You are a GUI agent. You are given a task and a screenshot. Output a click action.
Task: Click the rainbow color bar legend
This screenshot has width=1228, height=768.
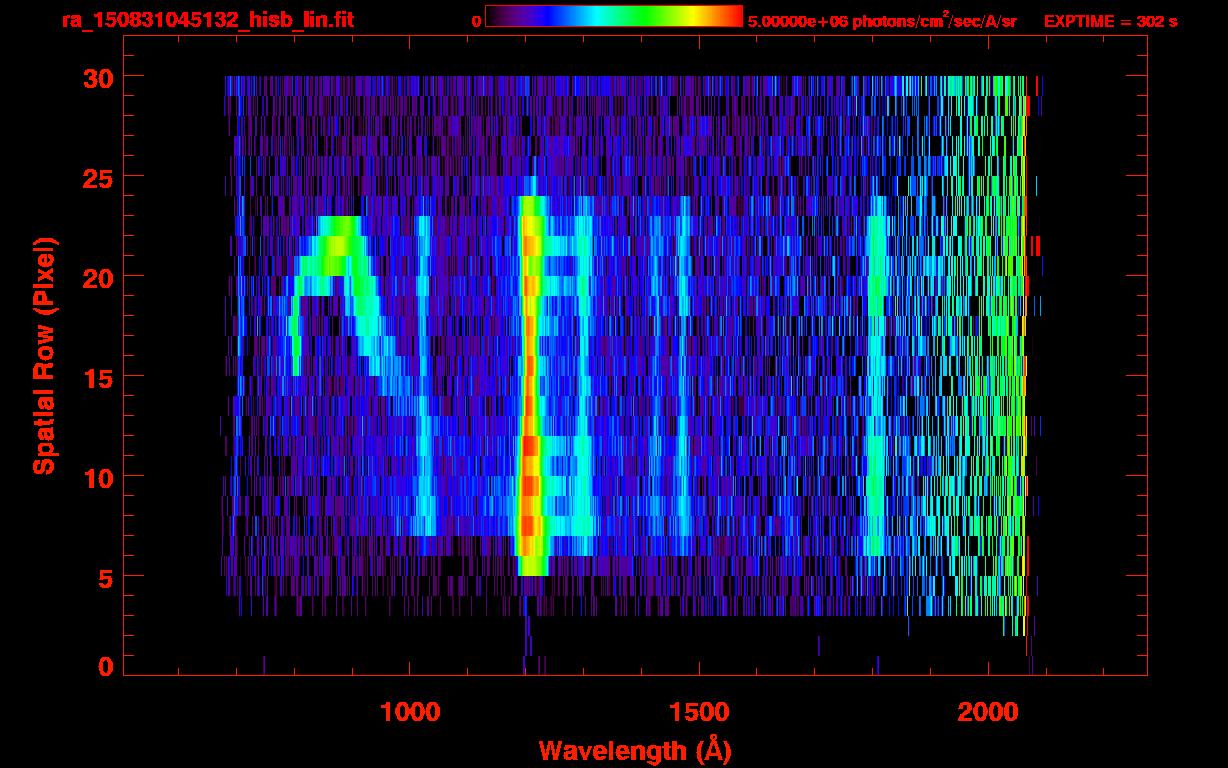click(x=614, y=17)
